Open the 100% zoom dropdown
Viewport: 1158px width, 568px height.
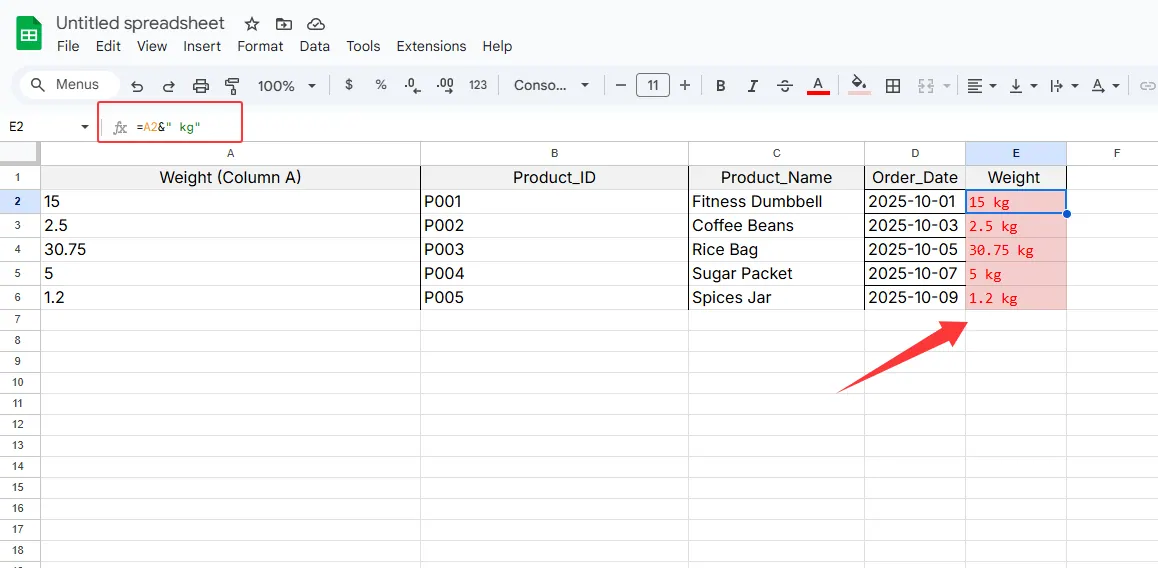(x=286, y=86)
